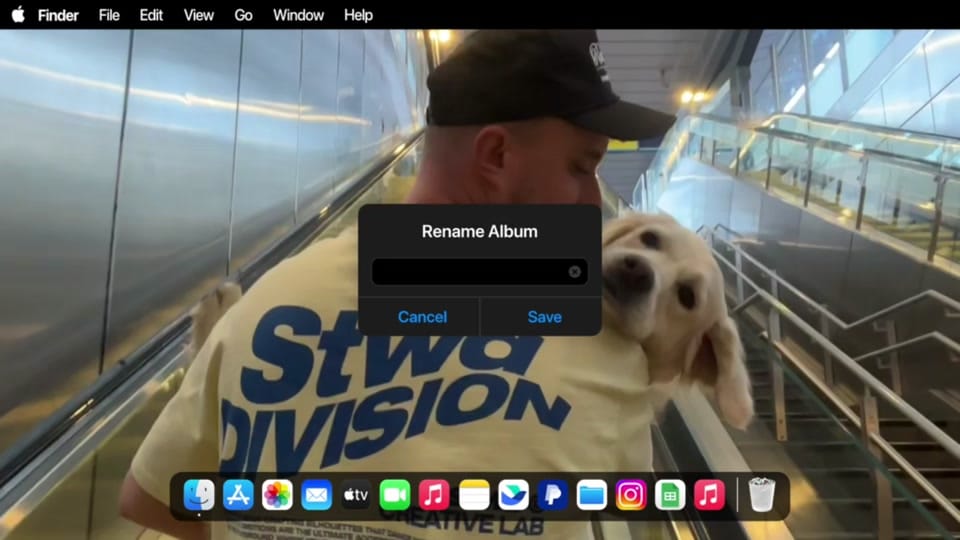Launch App Store from the Dock
The image size is (960, 540).
tap(238, 495)
